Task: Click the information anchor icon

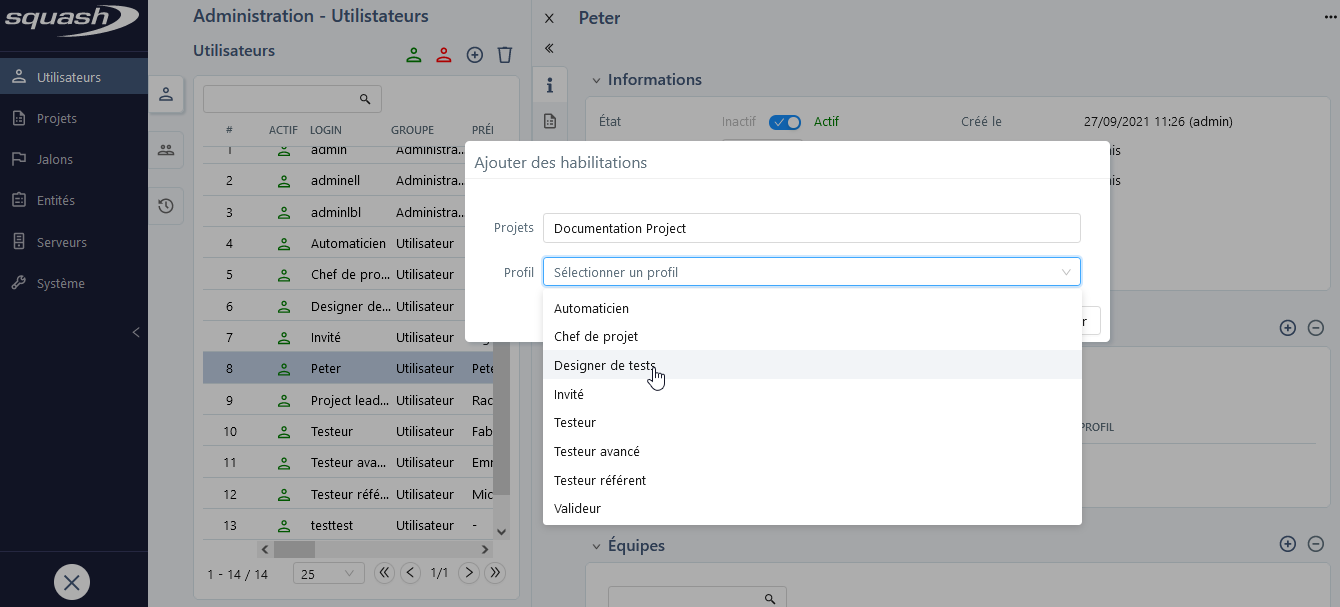Action: pyautogui.click(x=549, y=86)
